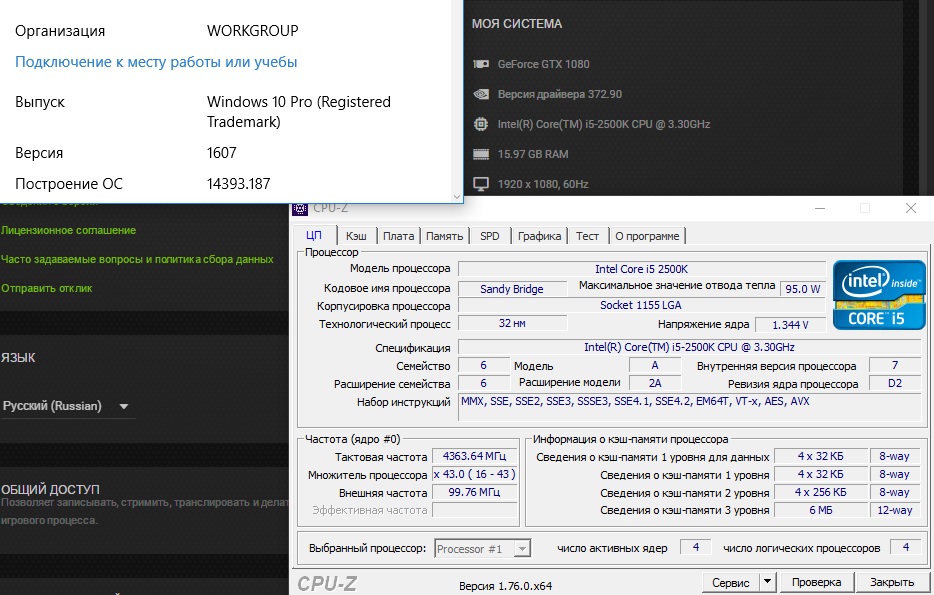
Task: Click the Intel Core i5 logo badge
Action: [x=879, y=294]
